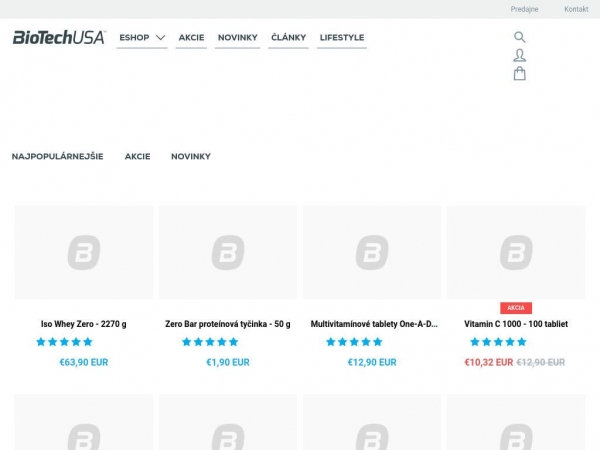
Task: Click star rating under Iso Whey Zero
Action: pos(64,342)
